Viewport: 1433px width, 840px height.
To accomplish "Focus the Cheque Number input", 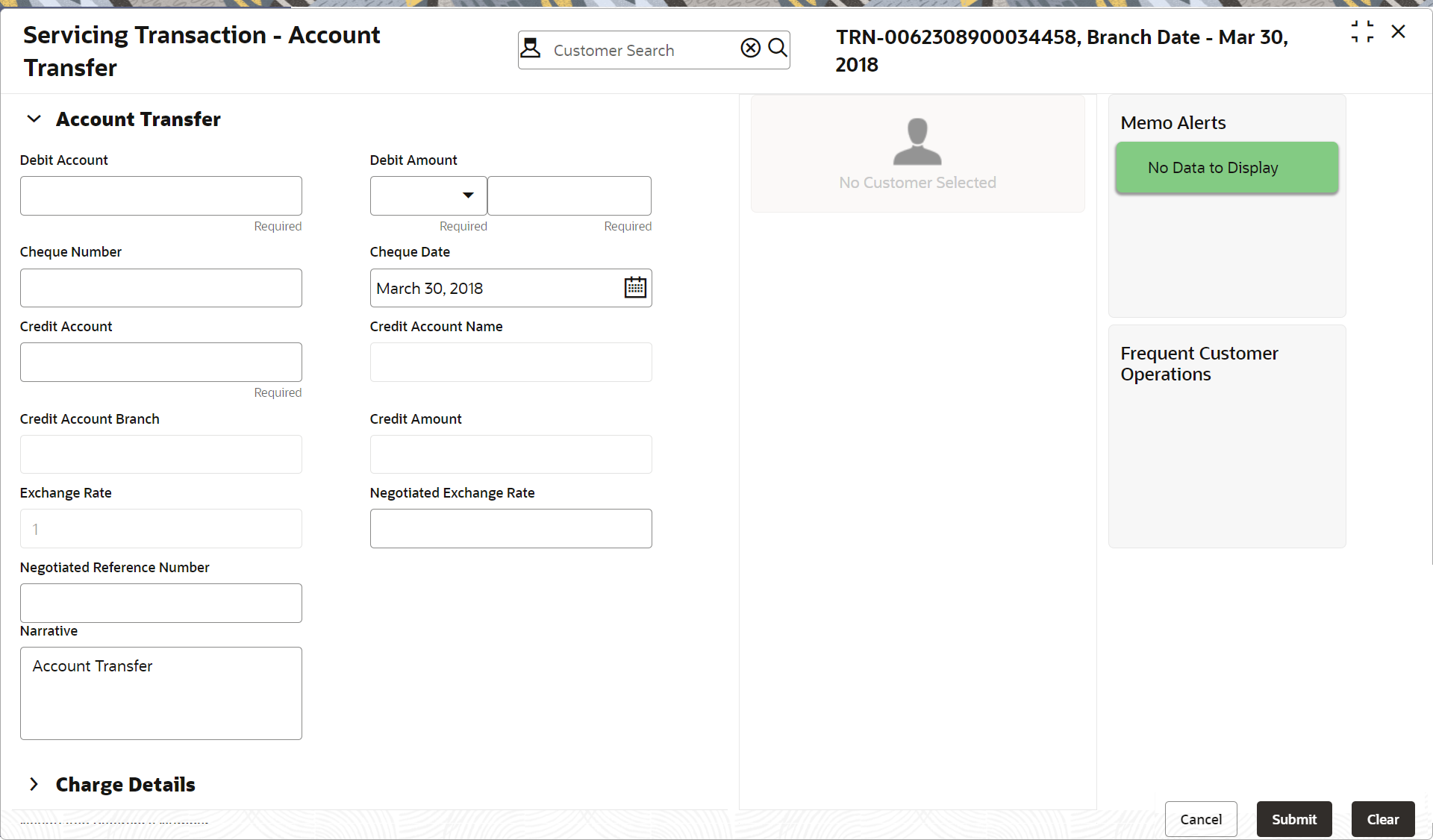I will click(160, 288).
